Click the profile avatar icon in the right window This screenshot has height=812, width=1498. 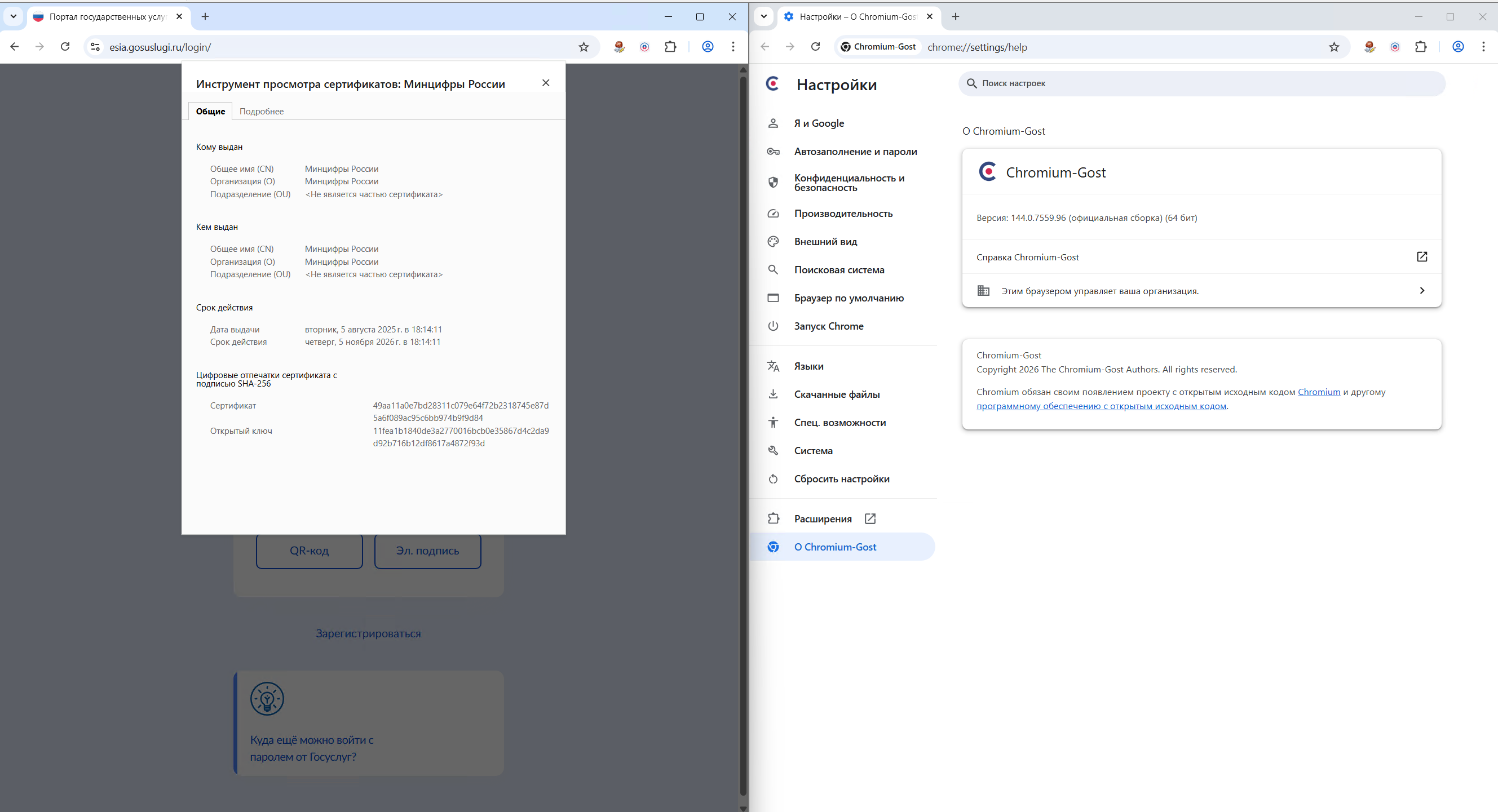1457,47
